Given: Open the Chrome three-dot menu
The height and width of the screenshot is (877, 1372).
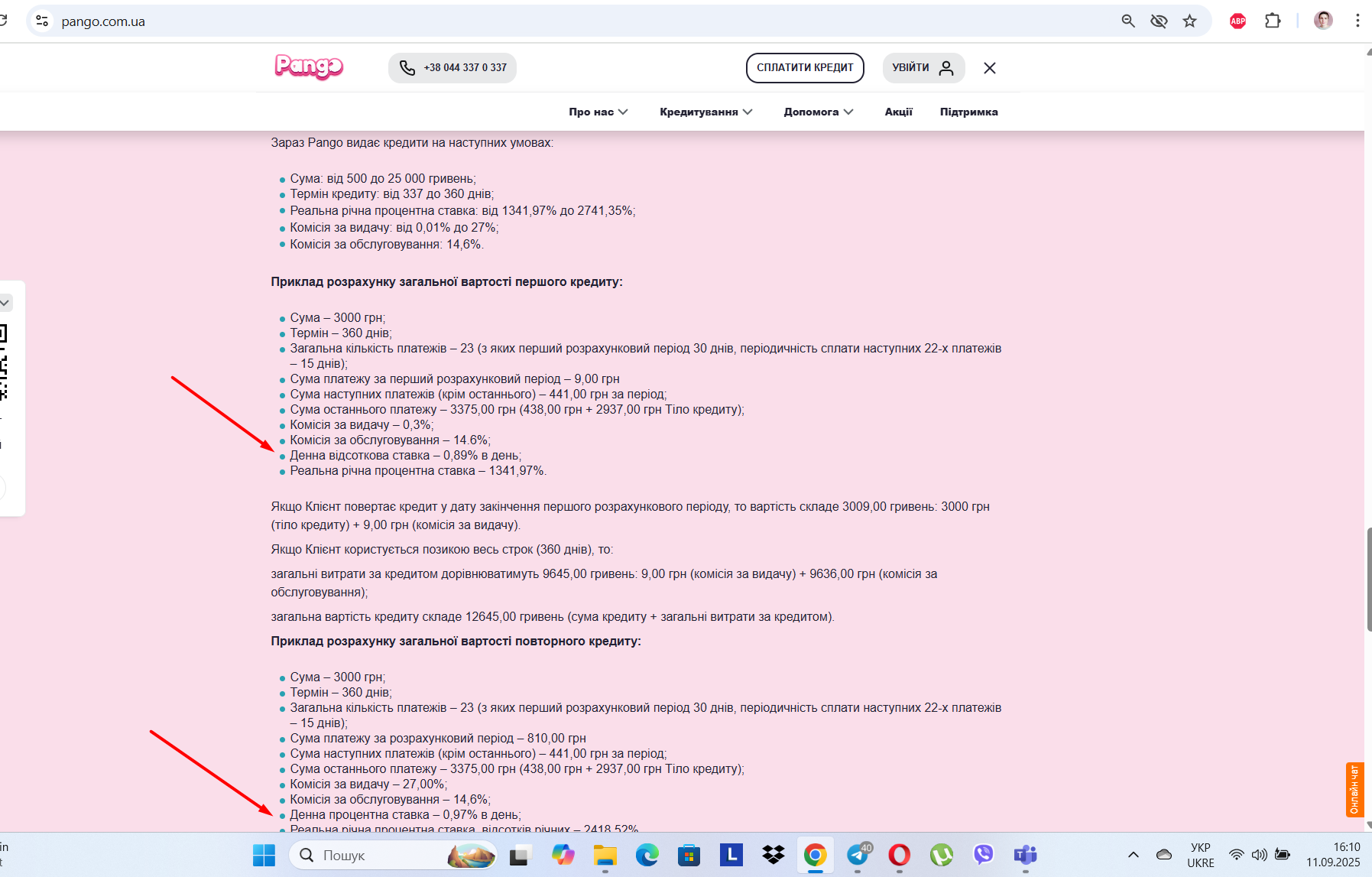Looking at the screenshot, I should pos(1357,21).
